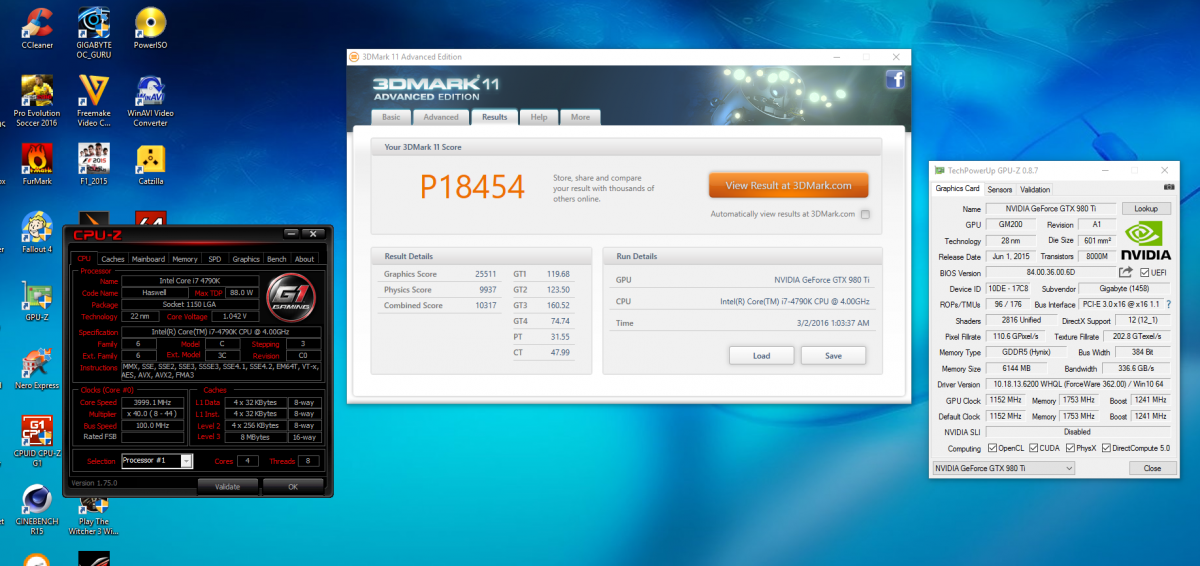
Task: Click the Facebook icon in 3DMark
Action: point(895,80)
